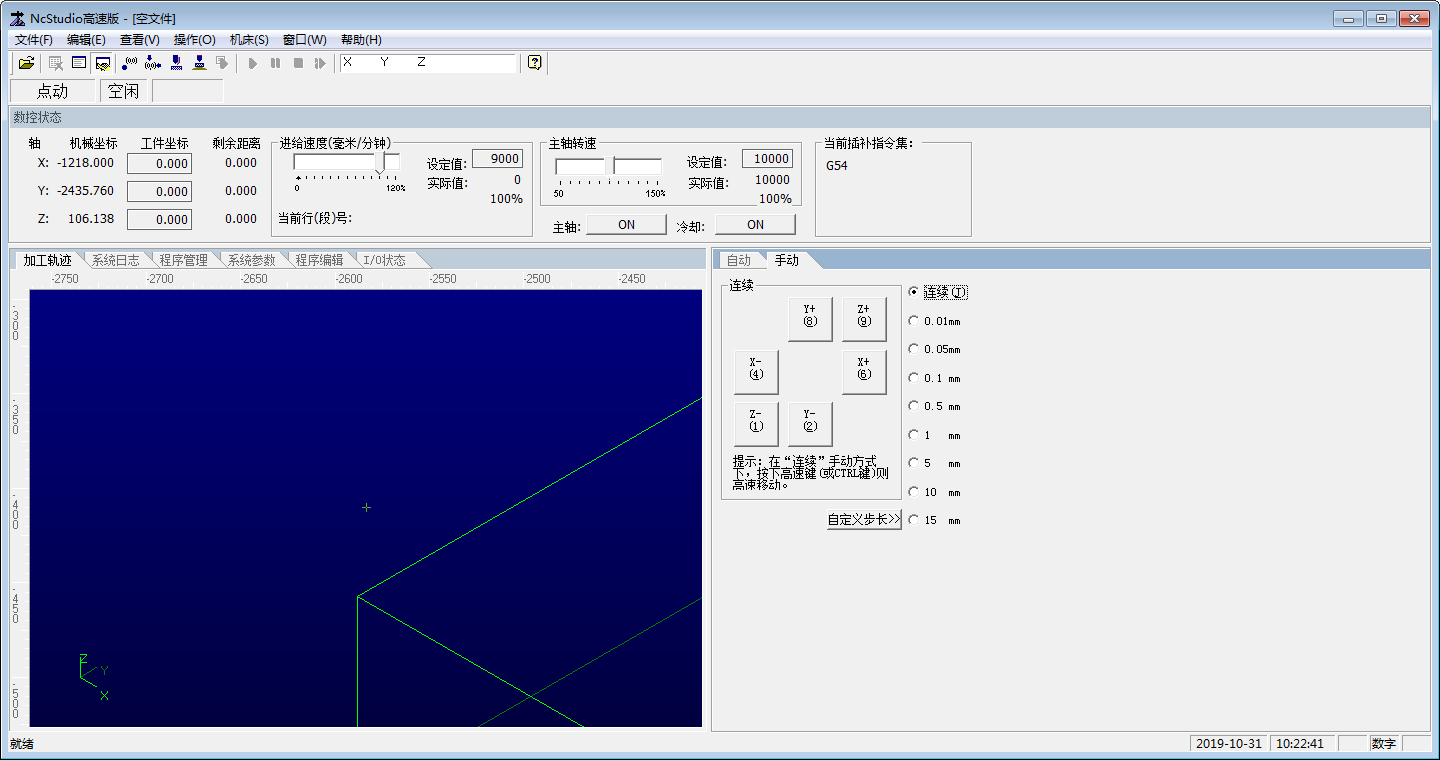
Task: Click the 点动 status box
Action: (52, 91)
